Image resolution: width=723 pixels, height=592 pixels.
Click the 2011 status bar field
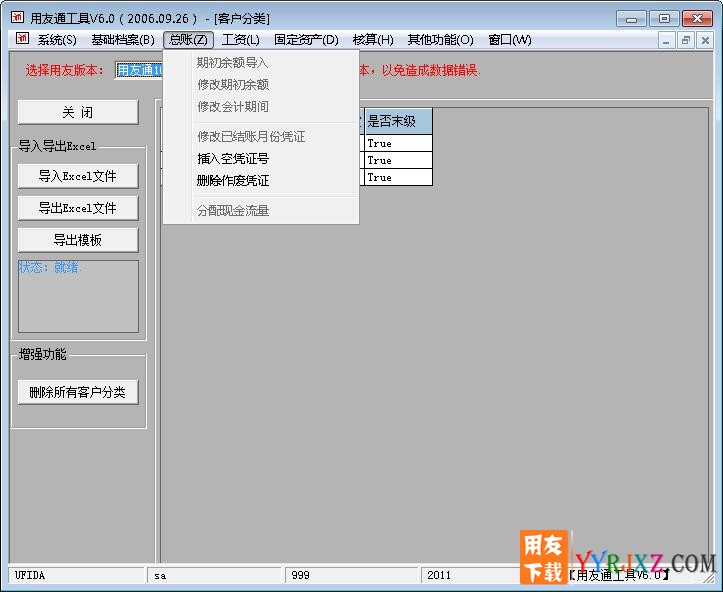(470, 575)
